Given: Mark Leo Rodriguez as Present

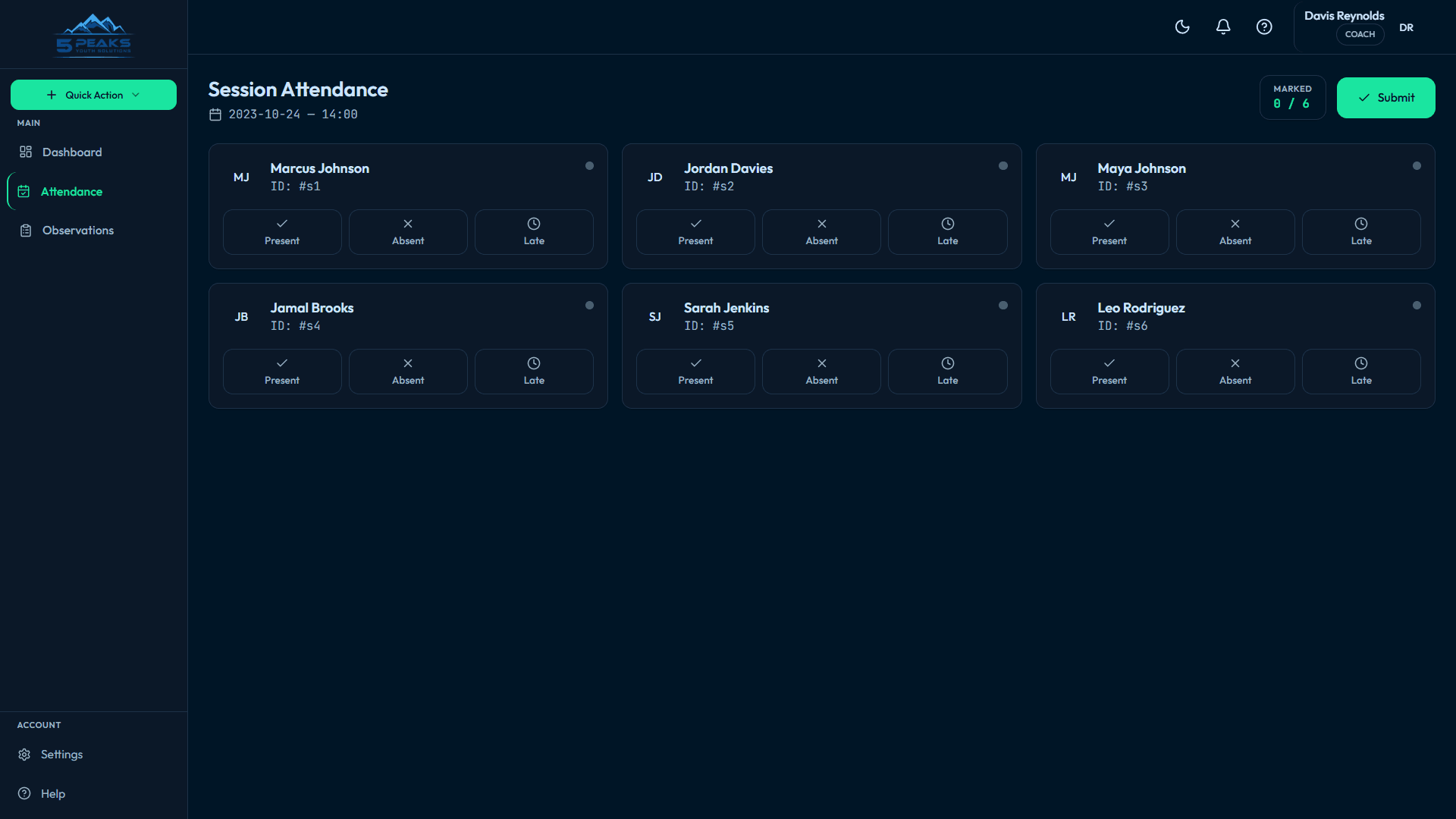Looking at the screenshot, I should coord(1109,372).
